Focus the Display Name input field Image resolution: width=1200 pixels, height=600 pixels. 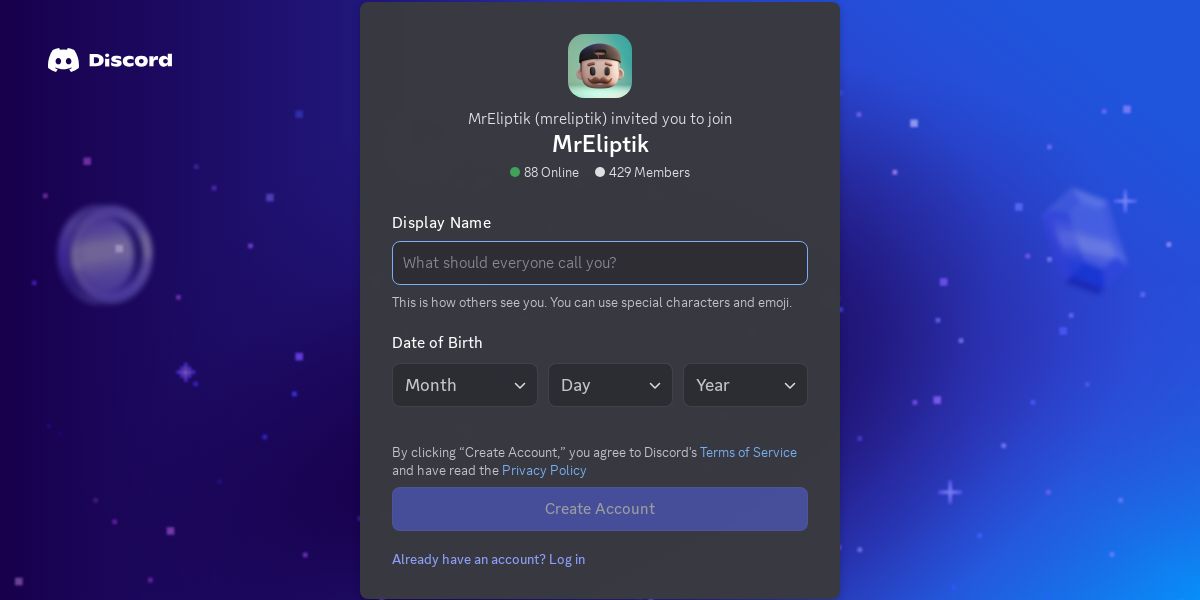click(600, 263)
